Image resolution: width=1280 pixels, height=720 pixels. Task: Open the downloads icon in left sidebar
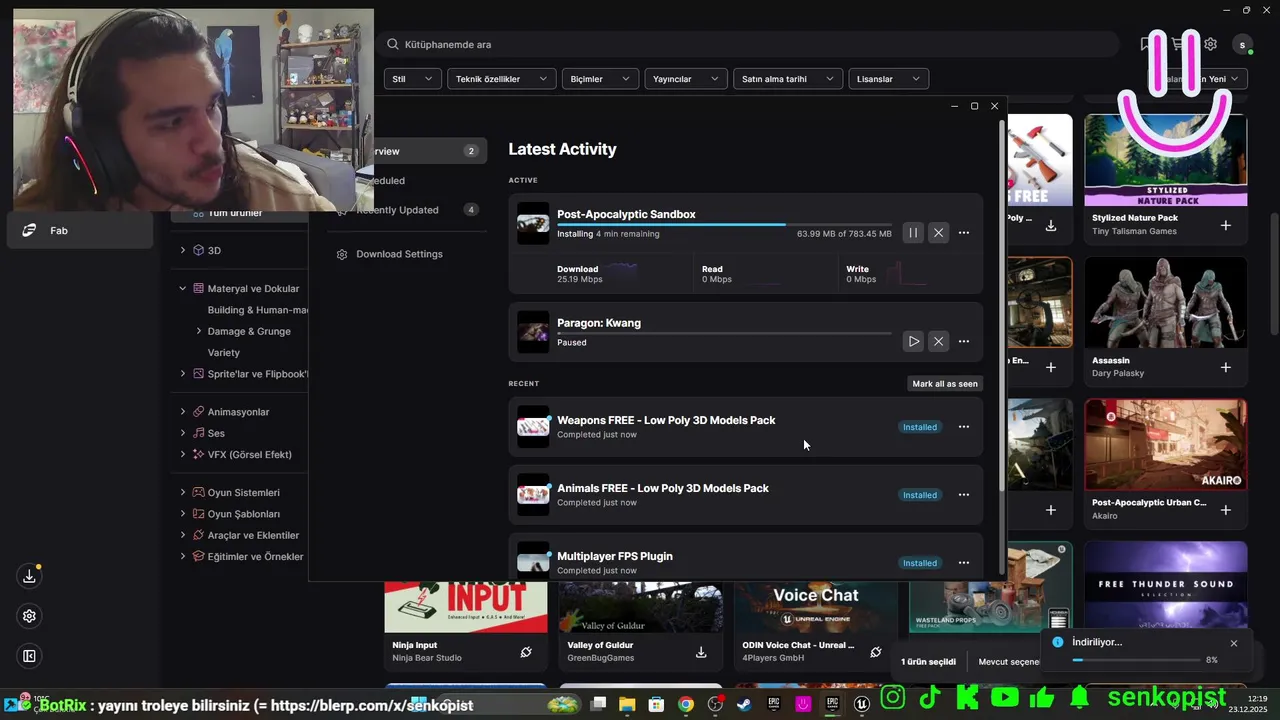click(x=29, y=576)
